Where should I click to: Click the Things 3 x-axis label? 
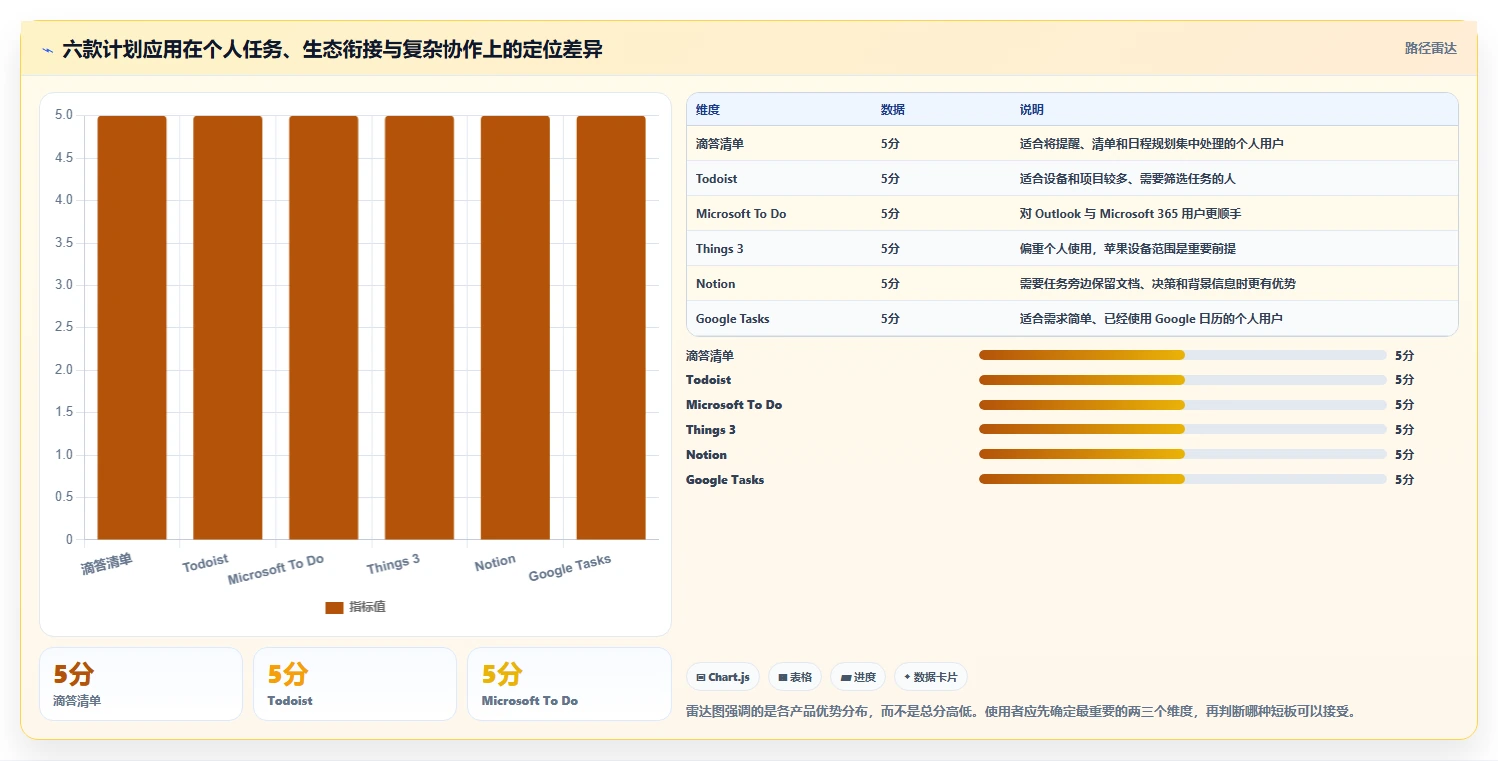click(x=393, y=564)
